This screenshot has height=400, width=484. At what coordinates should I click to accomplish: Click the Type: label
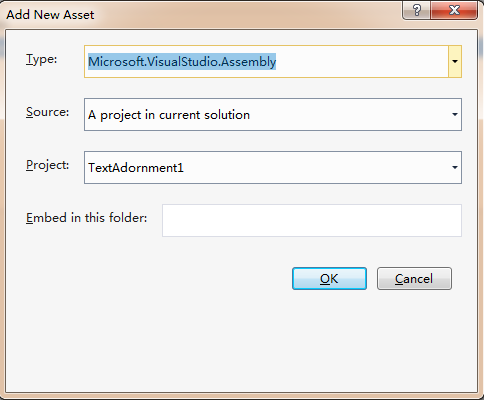pos(42,59)
